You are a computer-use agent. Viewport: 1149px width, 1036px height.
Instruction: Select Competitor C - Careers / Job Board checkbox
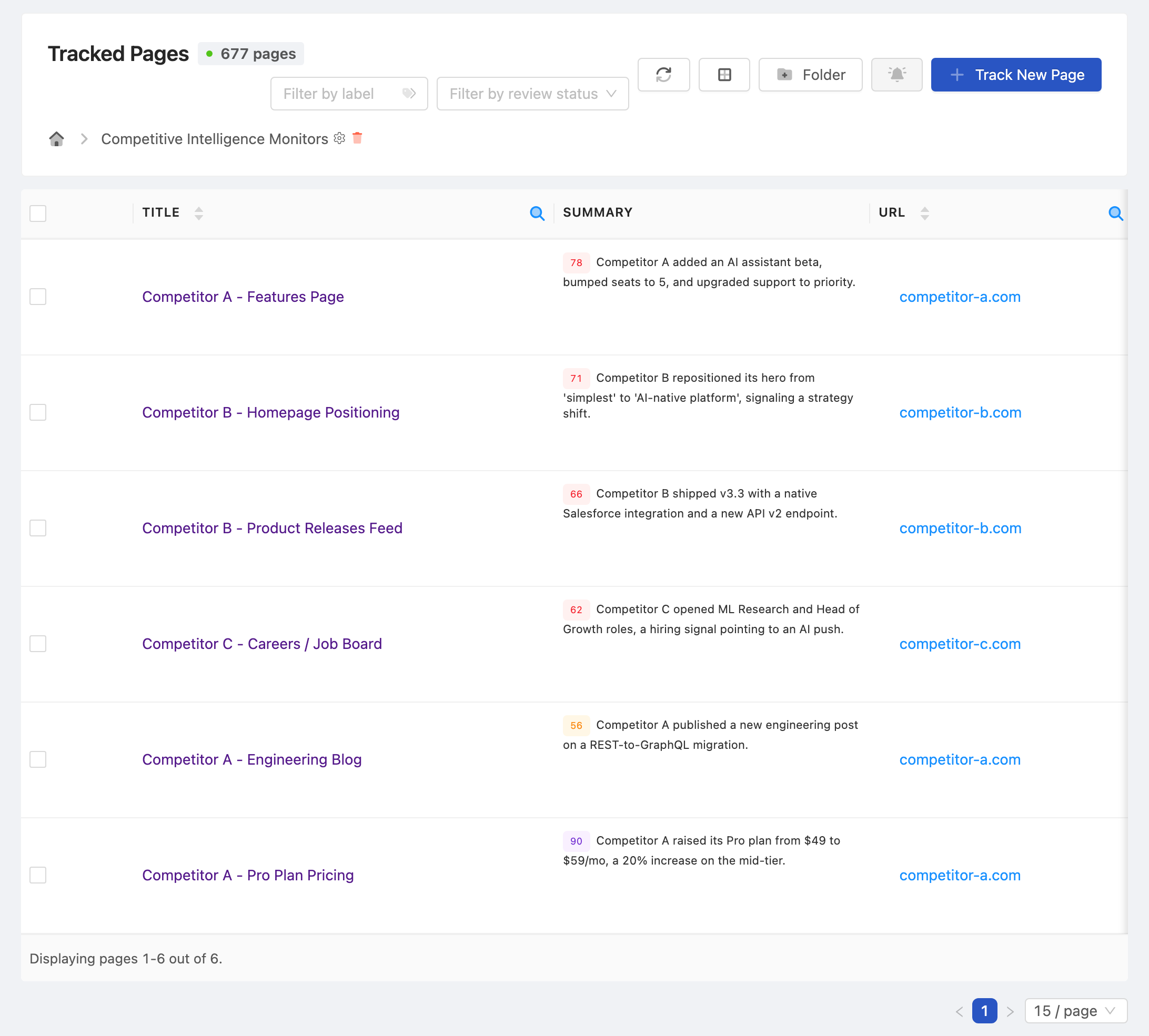coord(37,644)
